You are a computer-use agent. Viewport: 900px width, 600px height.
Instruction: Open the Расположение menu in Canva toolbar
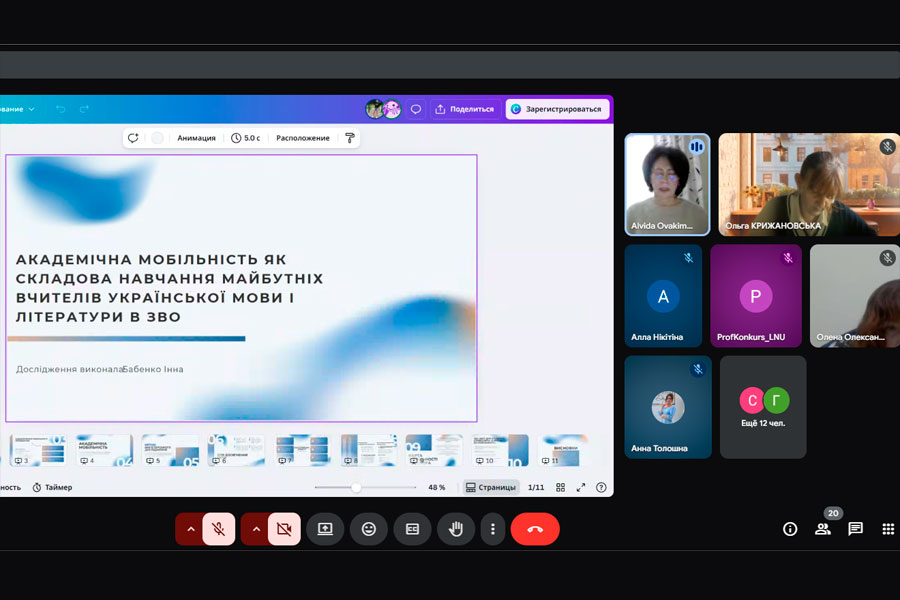pos(303,138)
